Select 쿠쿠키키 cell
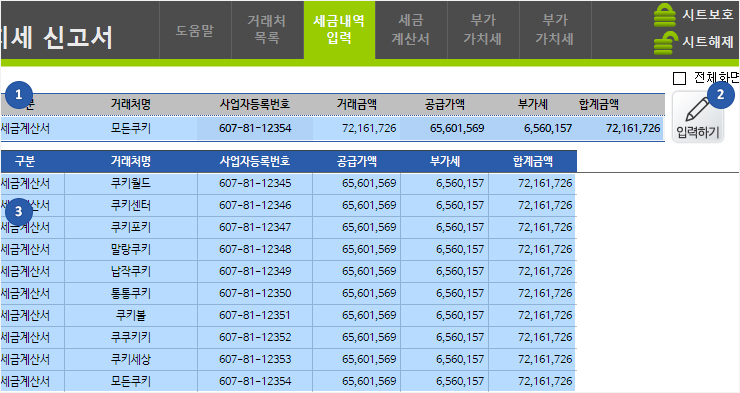The width and height of the screenshot is (740, 393). (x=131, y=338)
